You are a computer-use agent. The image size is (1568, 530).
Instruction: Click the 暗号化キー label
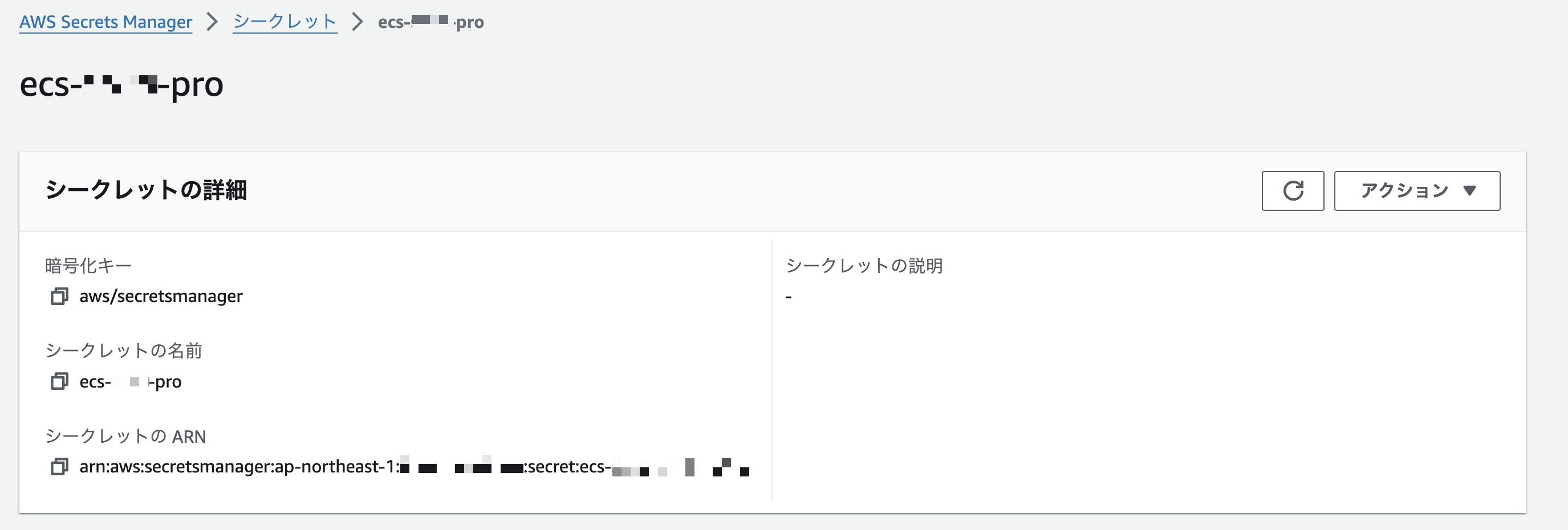pyautogui.click(x=88, y=266)
